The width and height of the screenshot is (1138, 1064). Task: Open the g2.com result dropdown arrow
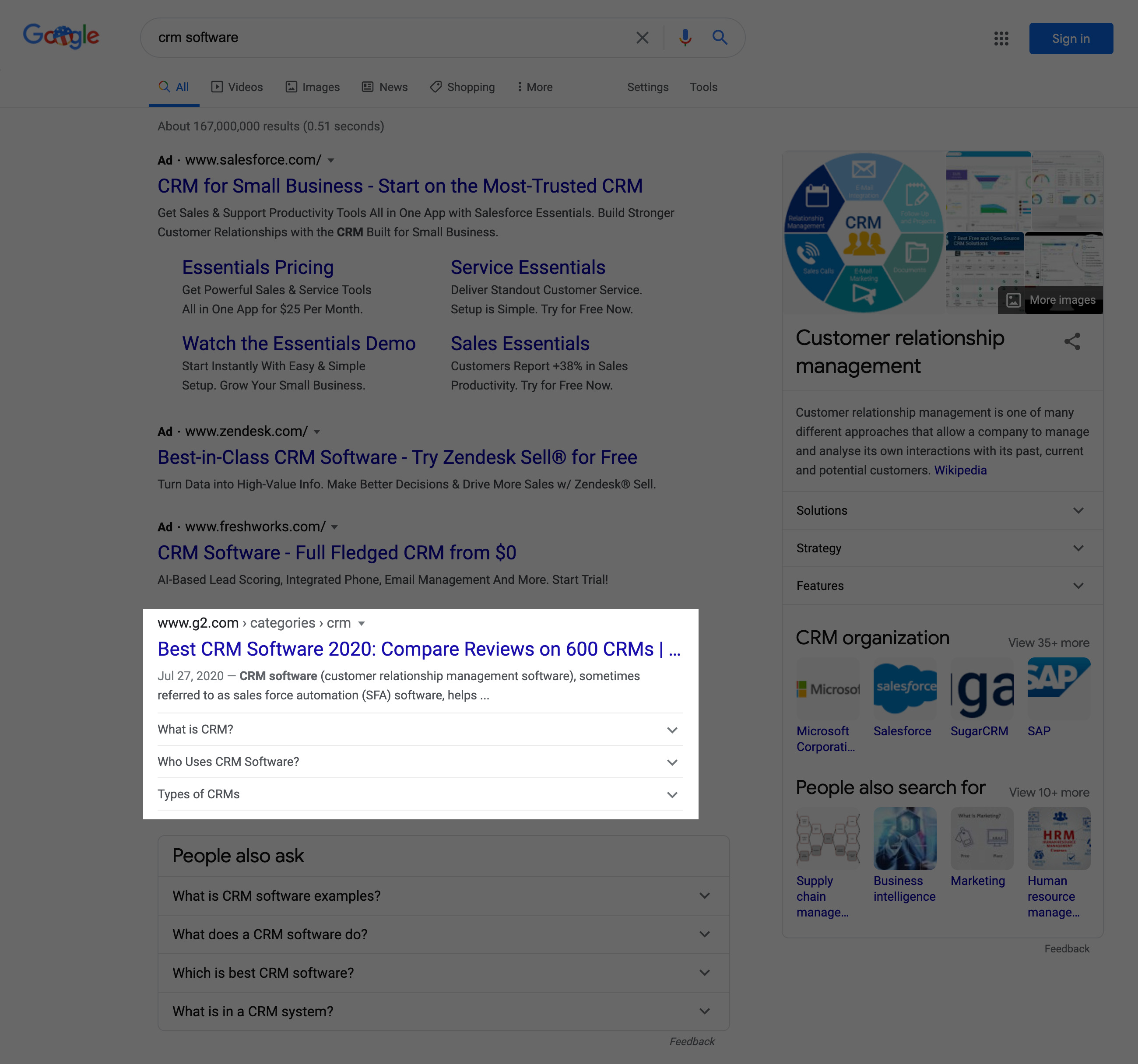361,623
